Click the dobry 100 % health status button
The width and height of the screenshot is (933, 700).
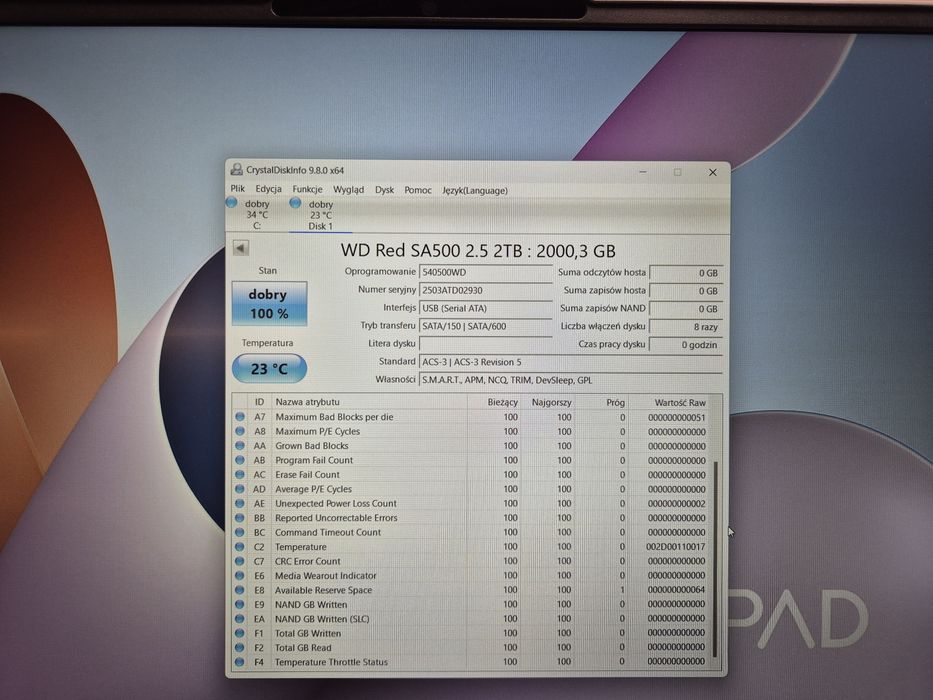pyautogui.click(x=269, y=304)
